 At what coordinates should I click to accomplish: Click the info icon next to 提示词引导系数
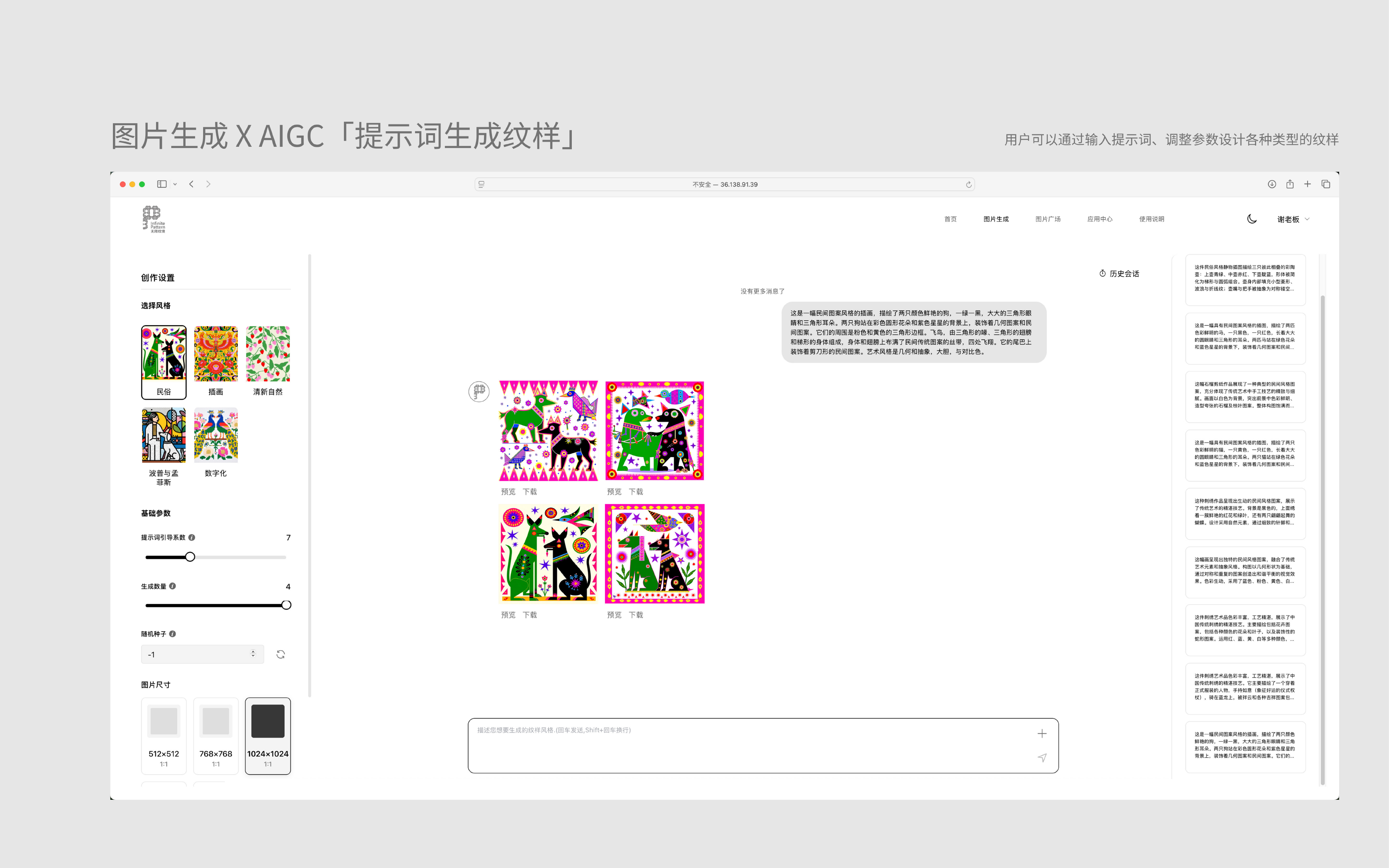(192, 537)
